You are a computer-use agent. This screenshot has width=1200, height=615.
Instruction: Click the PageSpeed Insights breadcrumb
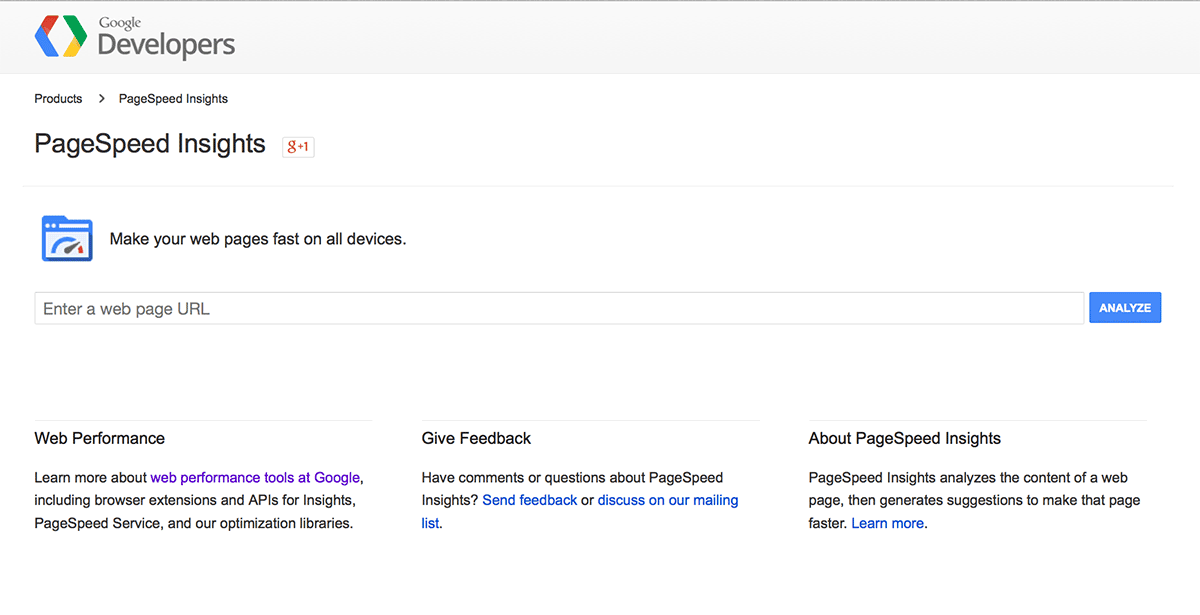pyautogui.click(x=173, y=99)
